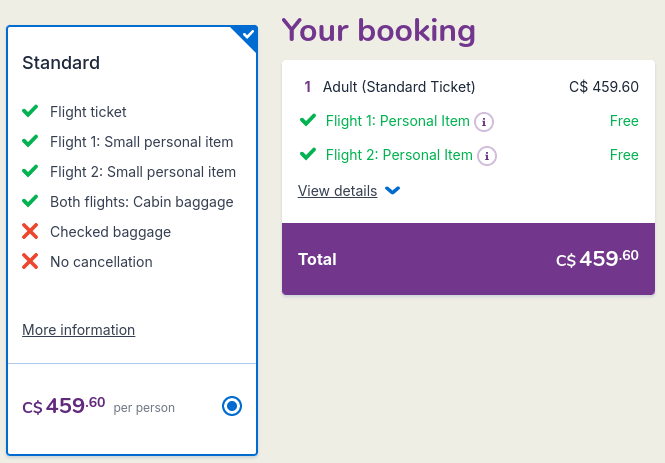Viewport: 665px width, 463px height.
Task: Click the Flight 1: Small personal item line
Action: (x=141, y=142)
